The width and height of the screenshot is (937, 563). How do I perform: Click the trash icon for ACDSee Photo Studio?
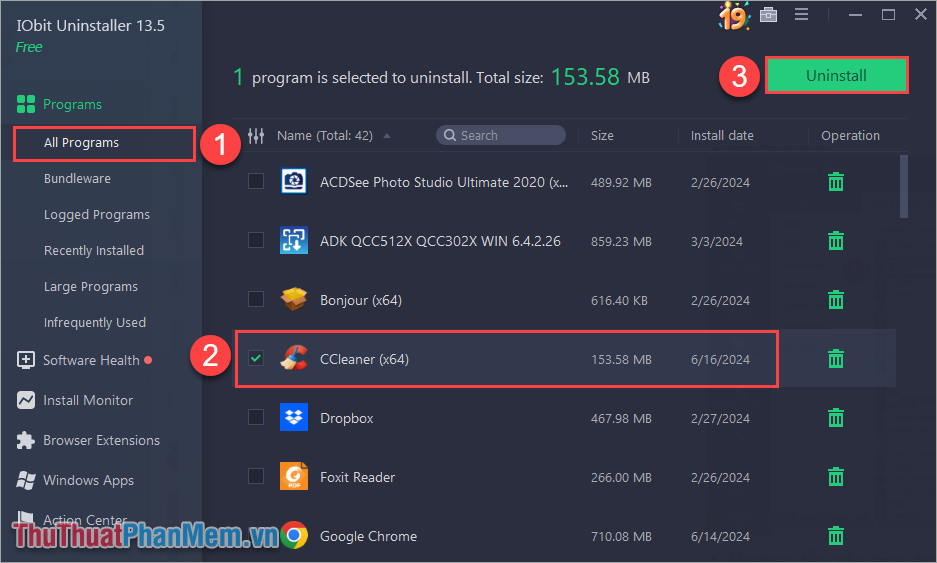click(835, 182)
